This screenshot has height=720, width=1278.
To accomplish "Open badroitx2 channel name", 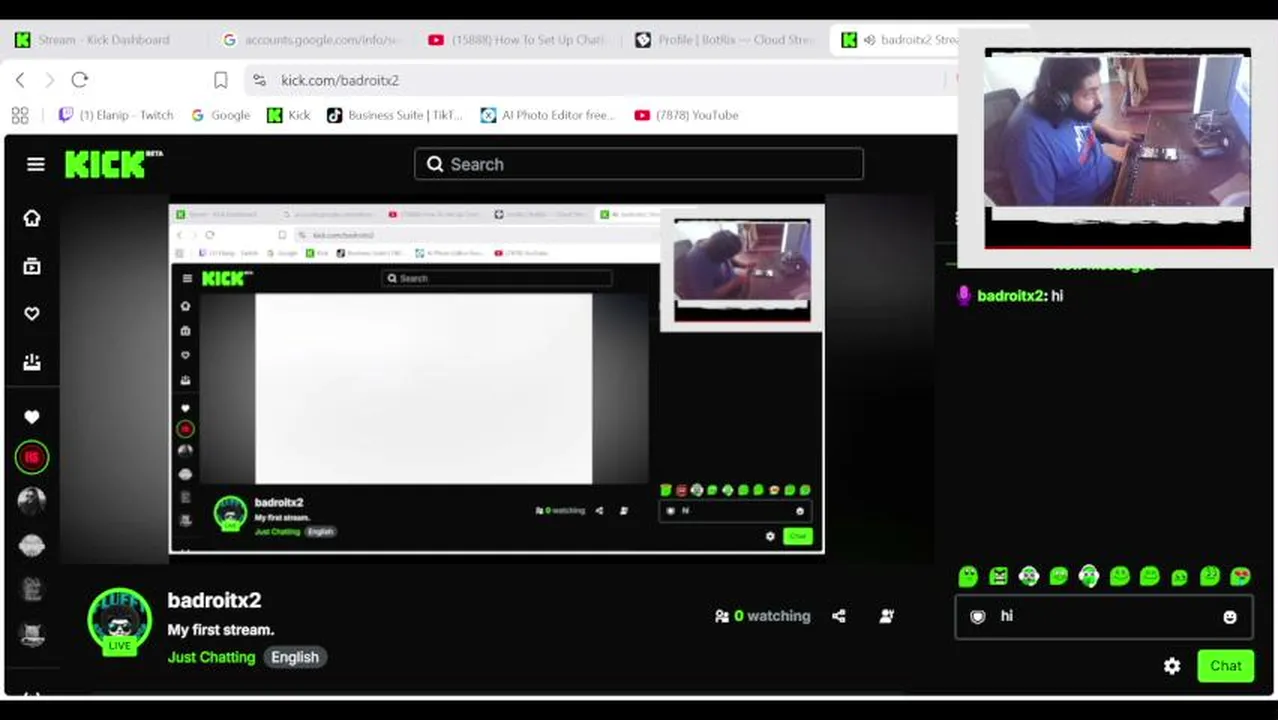I will [214, 600].
